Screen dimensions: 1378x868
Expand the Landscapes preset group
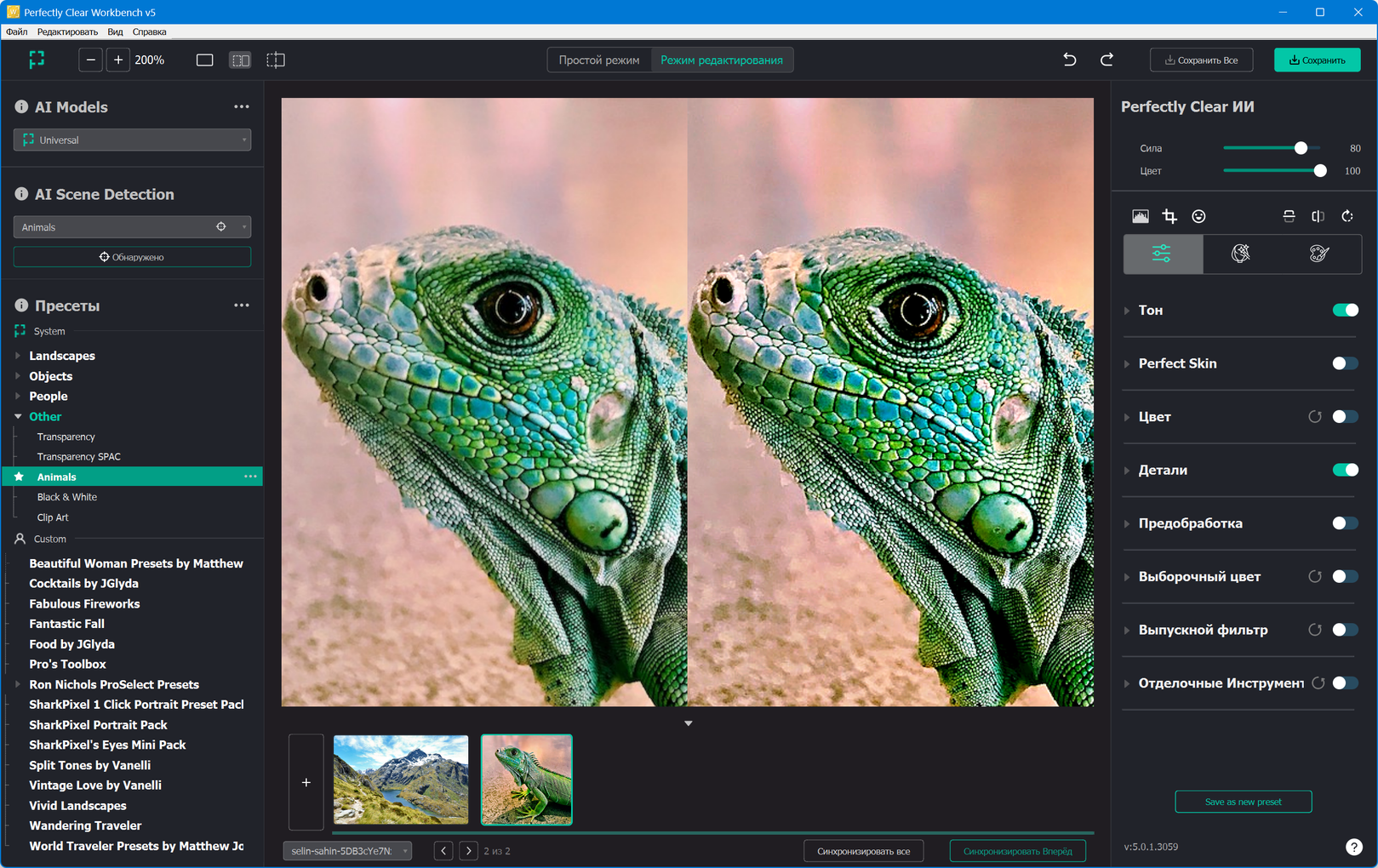tap(18, 356)
